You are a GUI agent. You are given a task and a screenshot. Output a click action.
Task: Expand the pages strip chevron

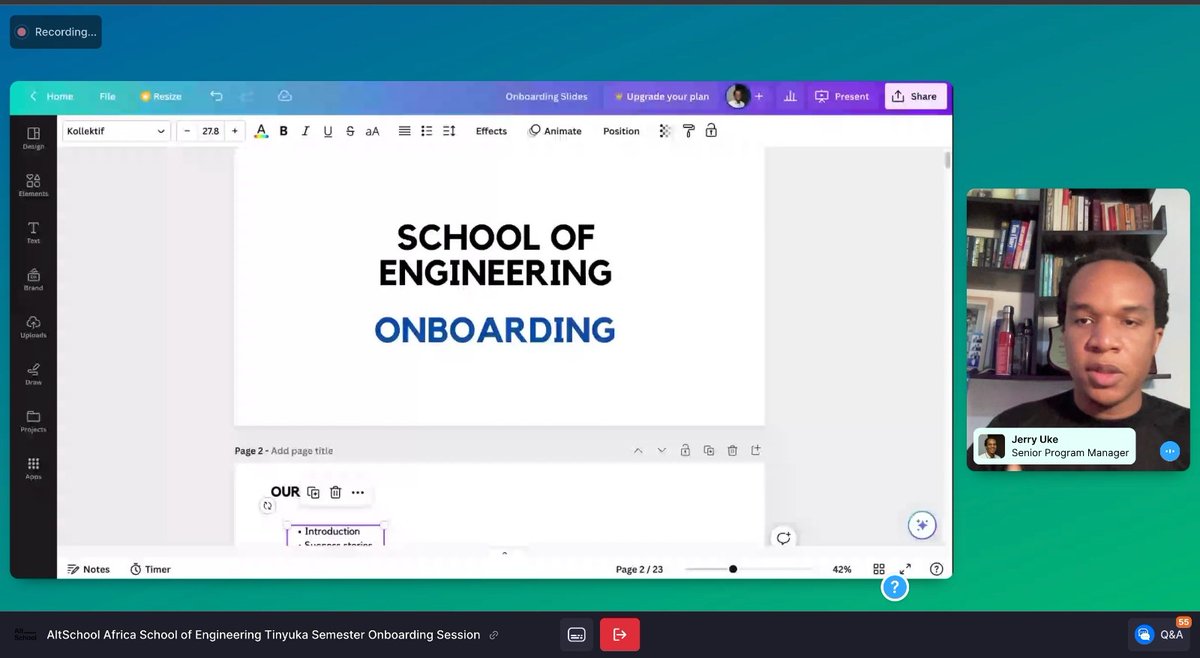(504, 552)
